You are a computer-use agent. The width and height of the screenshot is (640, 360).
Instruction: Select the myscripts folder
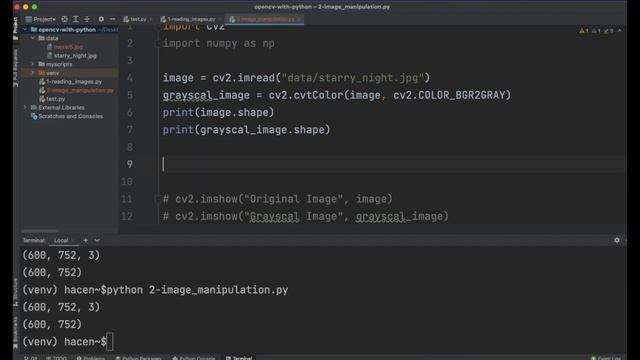point(55,64)
